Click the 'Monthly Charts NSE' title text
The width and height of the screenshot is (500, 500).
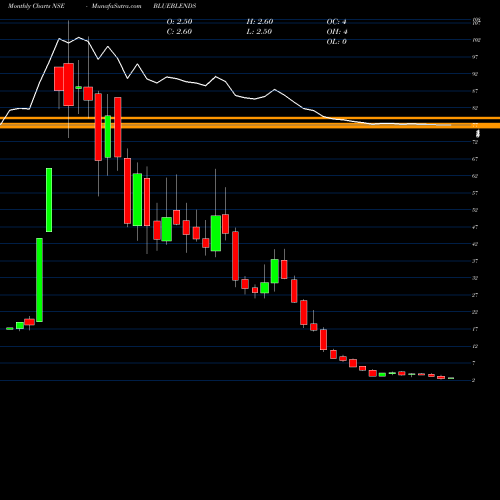point(36,6)
